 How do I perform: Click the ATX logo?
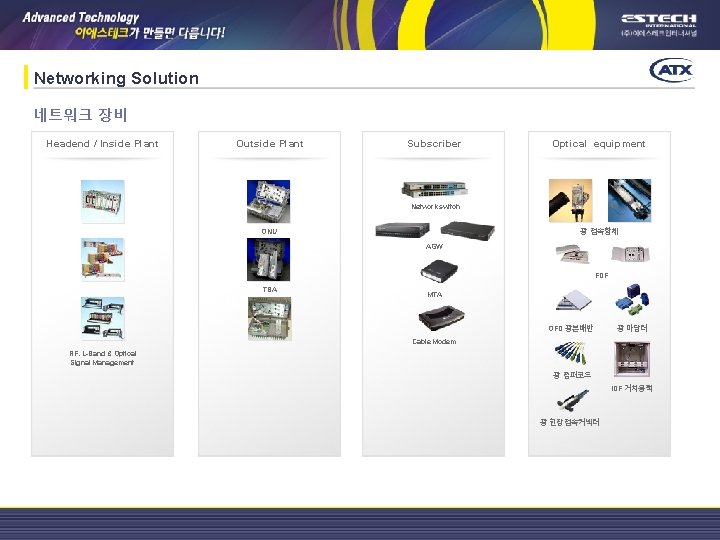coord(671,70)
